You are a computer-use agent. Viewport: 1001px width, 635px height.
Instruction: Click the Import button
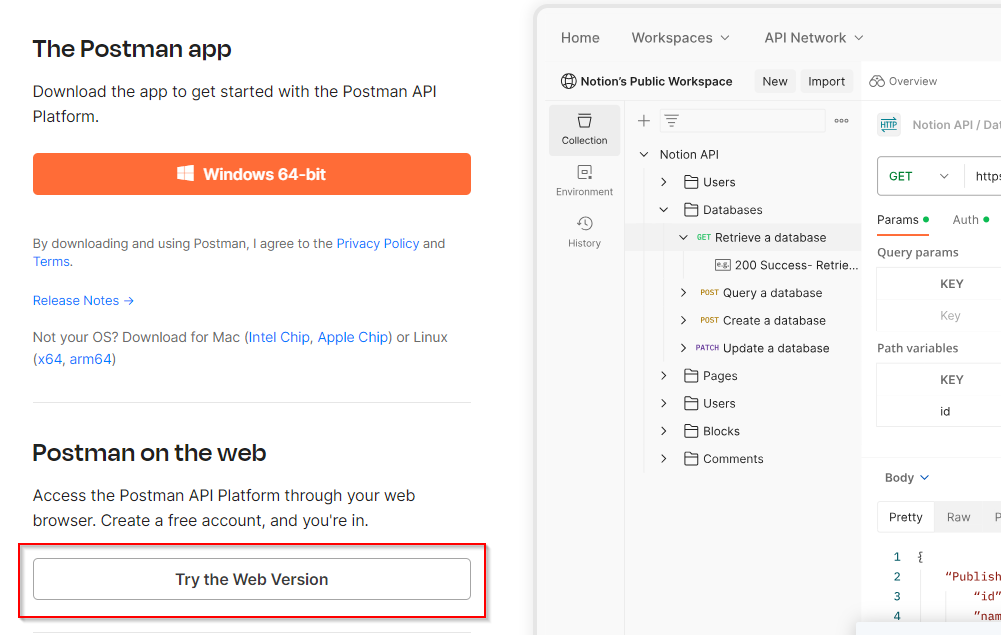point(826,81)
